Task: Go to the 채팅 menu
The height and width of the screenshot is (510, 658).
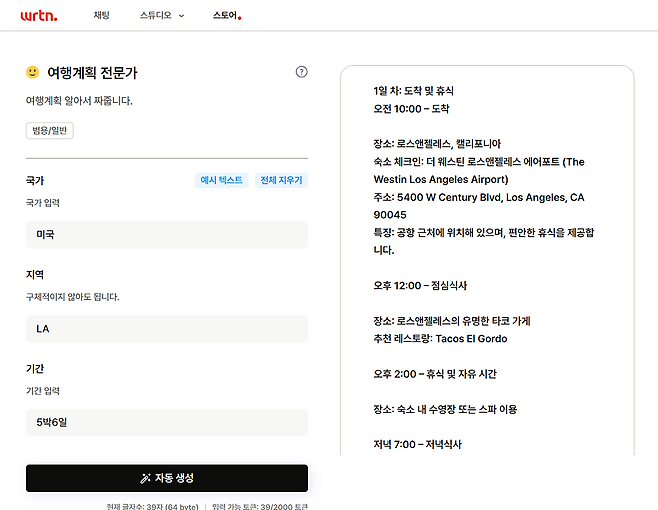Action: [x=101, y=16]
